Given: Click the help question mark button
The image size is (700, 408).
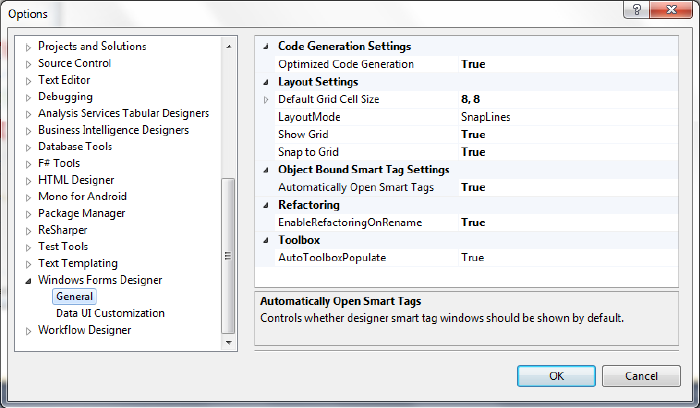Looking at the screenshot, I should (x=637, y=9).
